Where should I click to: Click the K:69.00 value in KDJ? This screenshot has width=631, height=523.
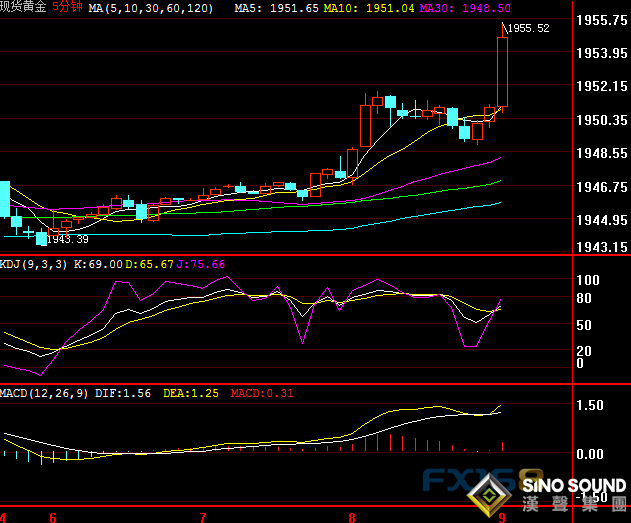99,264
